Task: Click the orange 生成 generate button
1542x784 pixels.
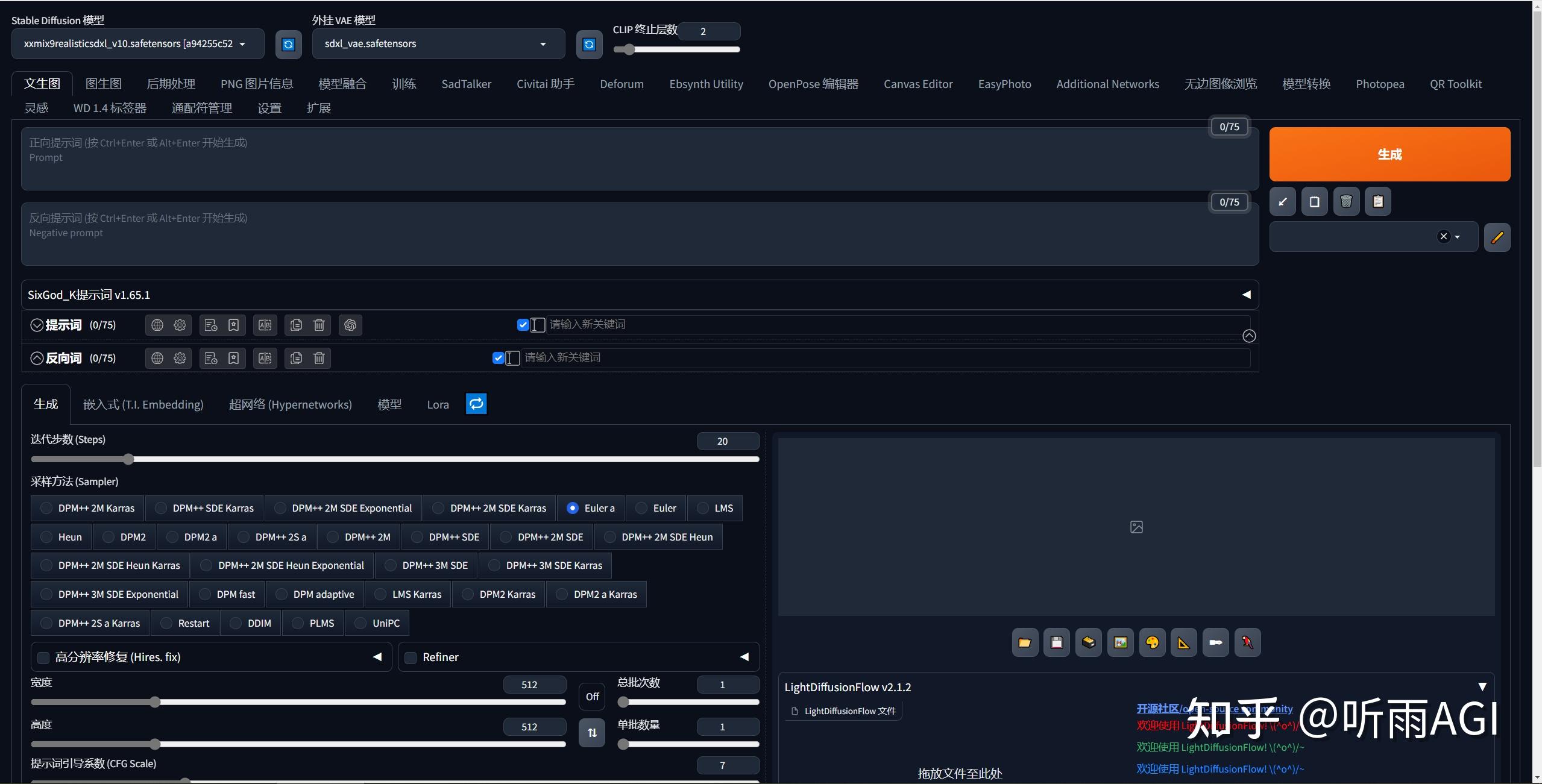Action: click(x=1389, y=154)
